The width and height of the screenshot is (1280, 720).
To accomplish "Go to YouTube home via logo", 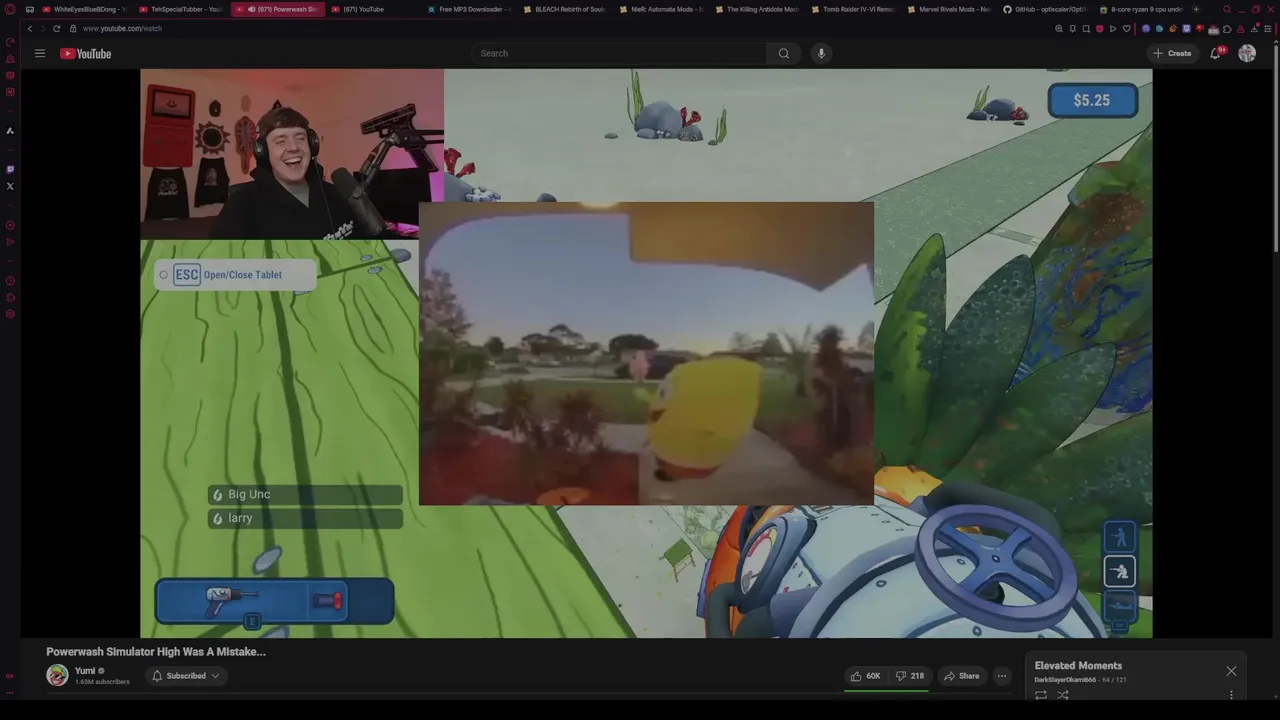I will click(x=86, y=53).
